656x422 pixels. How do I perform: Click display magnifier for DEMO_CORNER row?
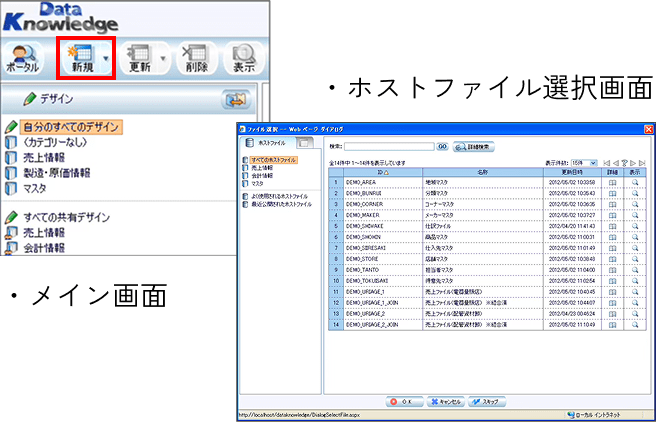pos(635,205)
